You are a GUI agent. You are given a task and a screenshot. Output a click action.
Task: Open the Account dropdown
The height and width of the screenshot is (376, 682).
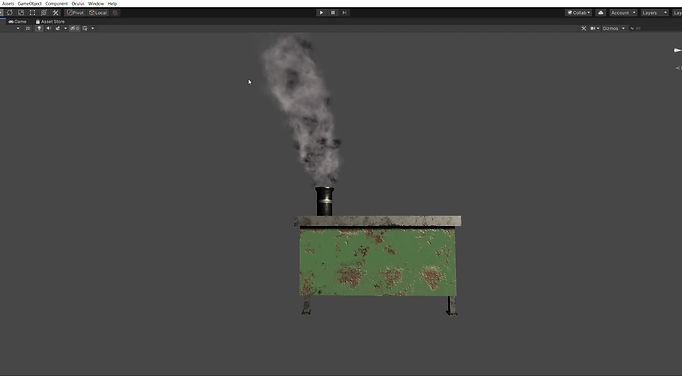click(623, 13)
